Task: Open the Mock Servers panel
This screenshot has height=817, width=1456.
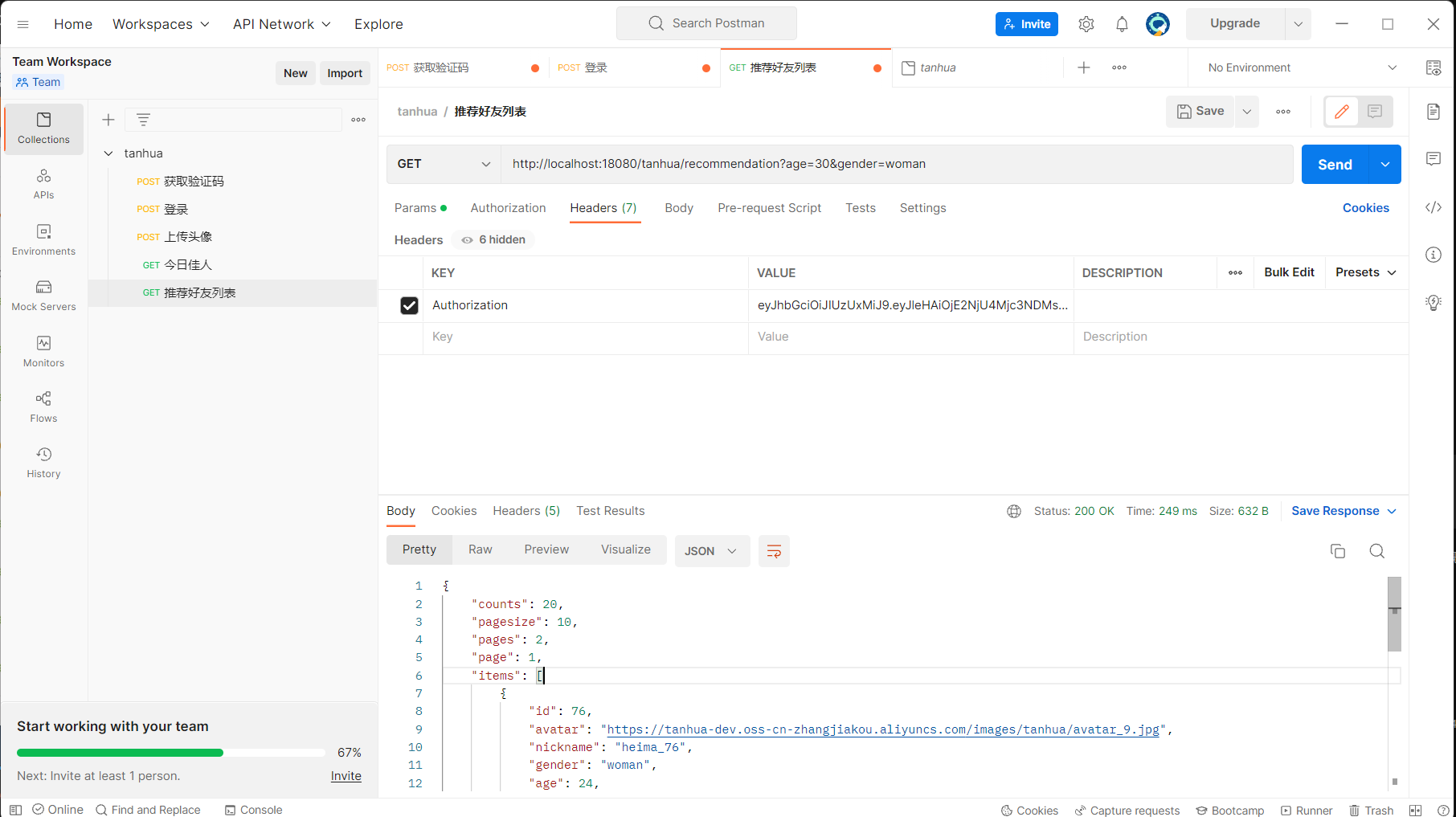Action: [43, 296]
